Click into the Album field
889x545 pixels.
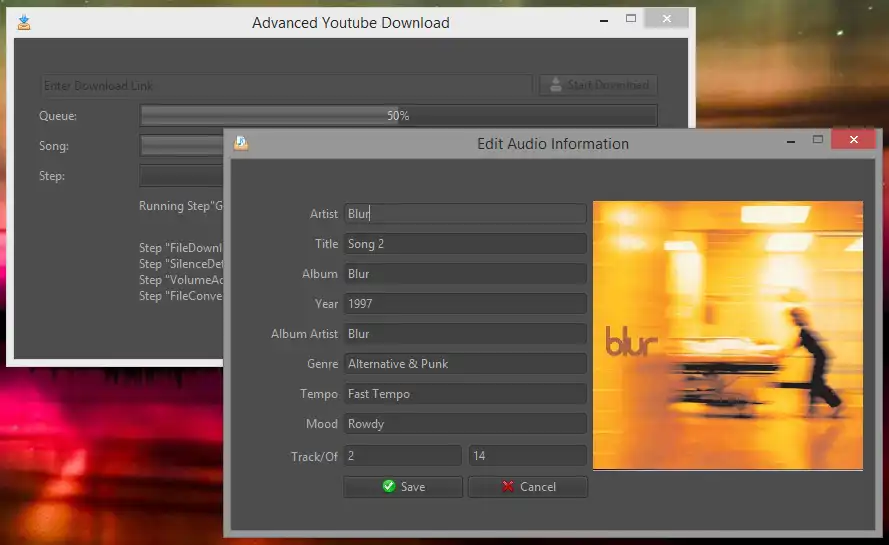point(465,274)
